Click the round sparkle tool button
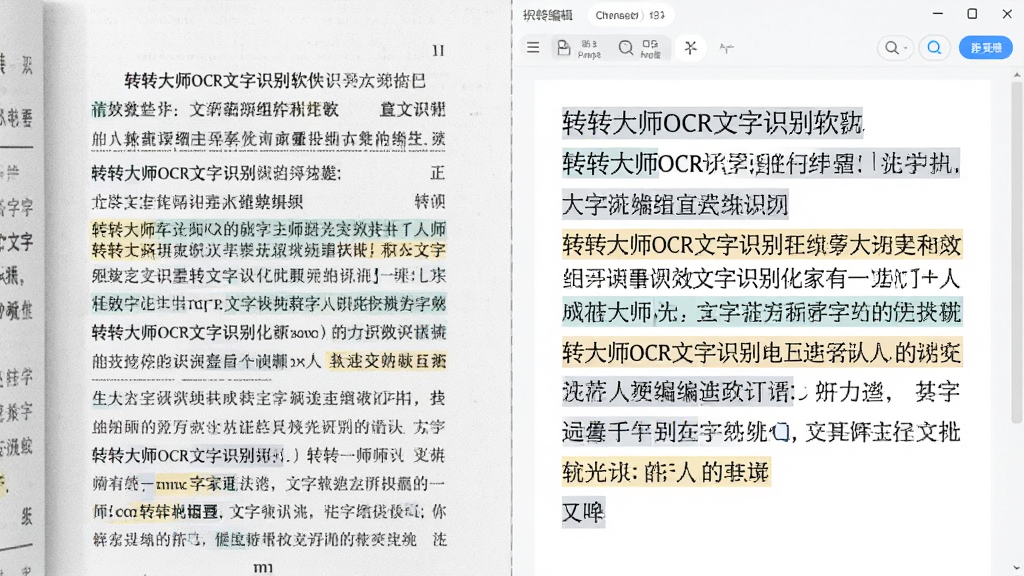1024x576 pixels. point(690,48)
